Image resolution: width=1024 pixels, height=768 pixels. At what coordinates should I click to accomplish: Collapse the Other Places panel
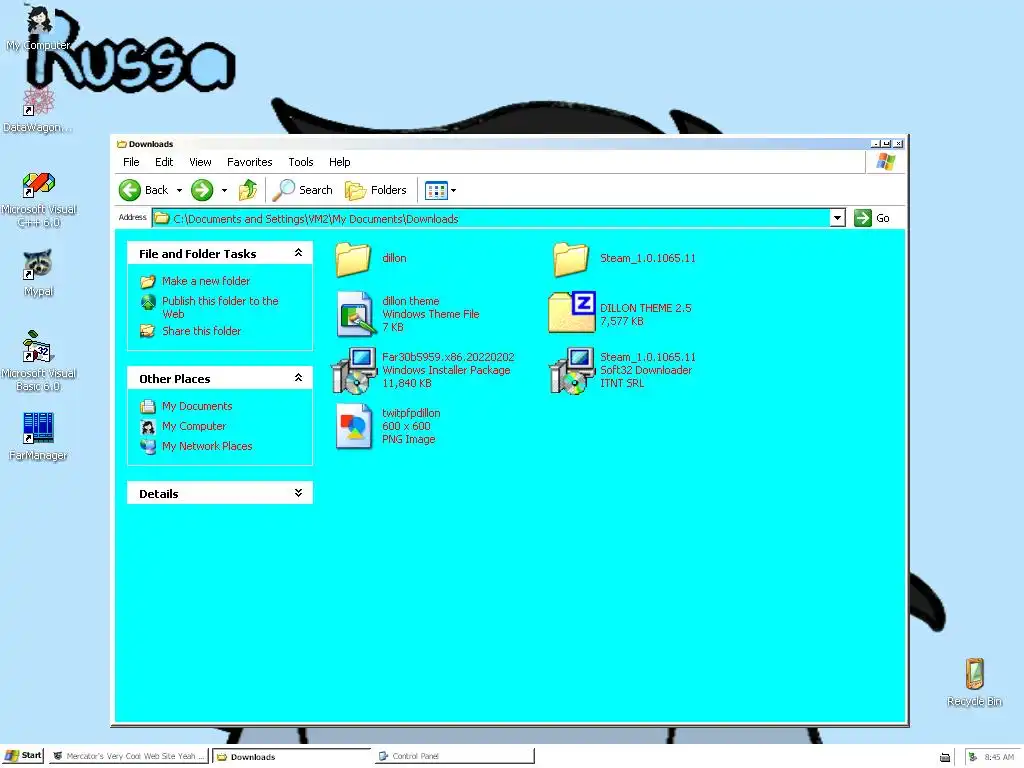pos(298,378)
